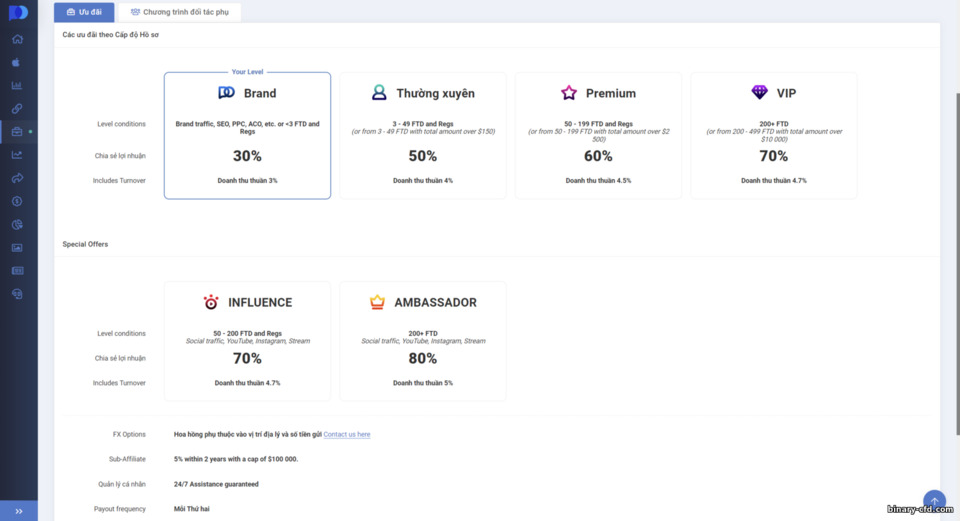Select the AMBASSADOR special offer title

435,302
